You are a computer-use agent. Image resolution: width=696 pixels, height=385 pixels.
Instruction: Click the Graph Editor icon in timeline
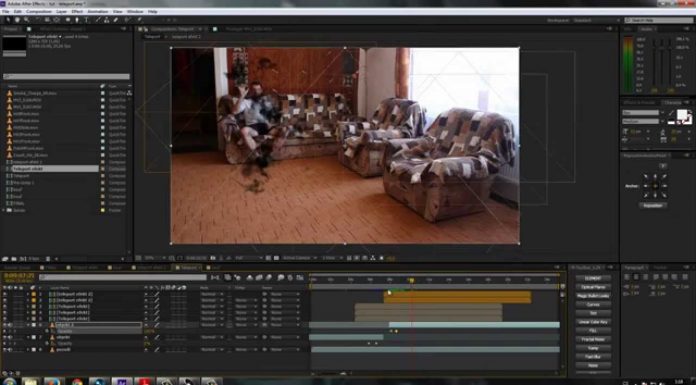click(x=300, y=278)
